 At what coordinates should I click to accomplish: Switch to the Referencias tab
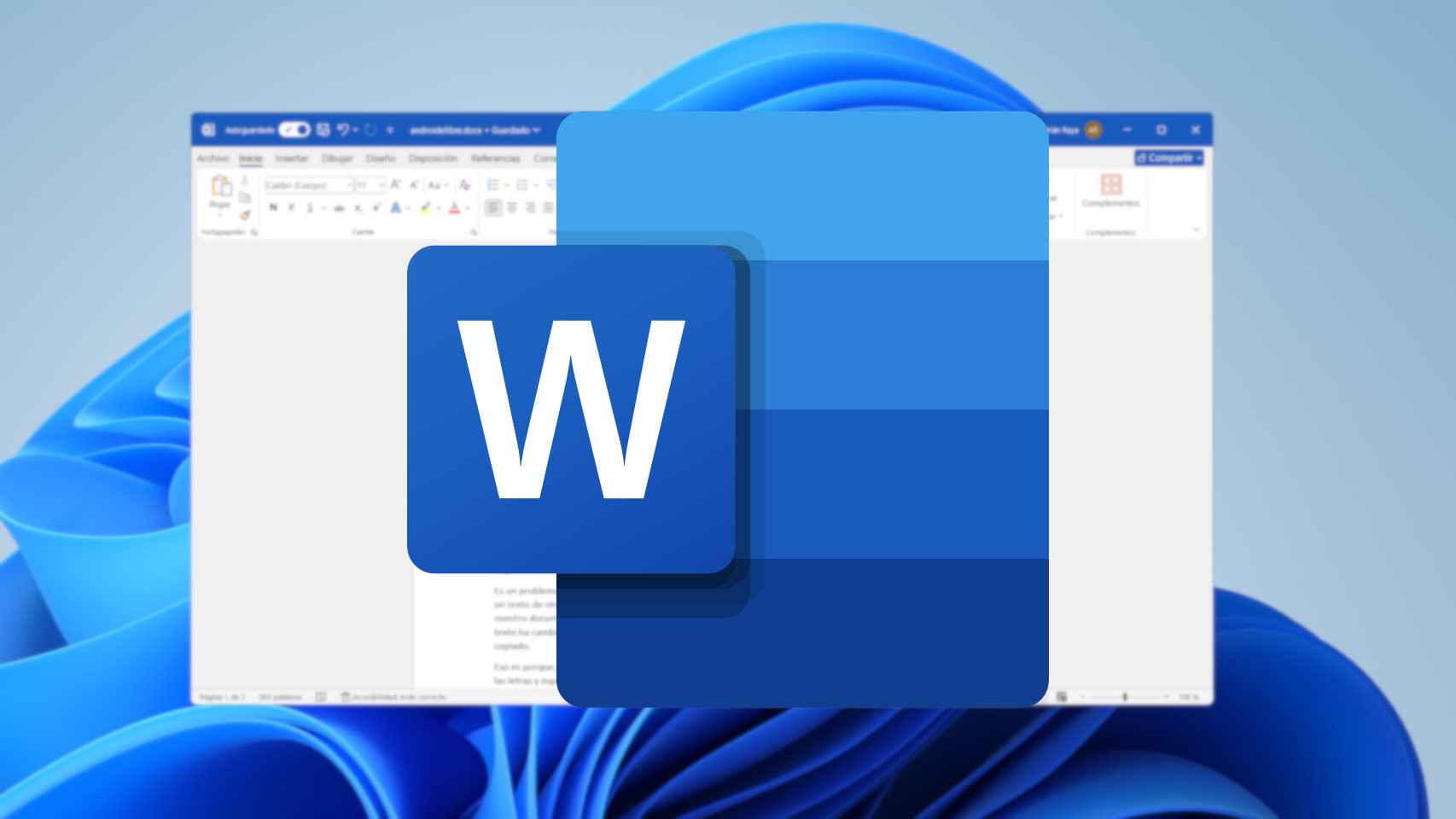tap(496, 159)
